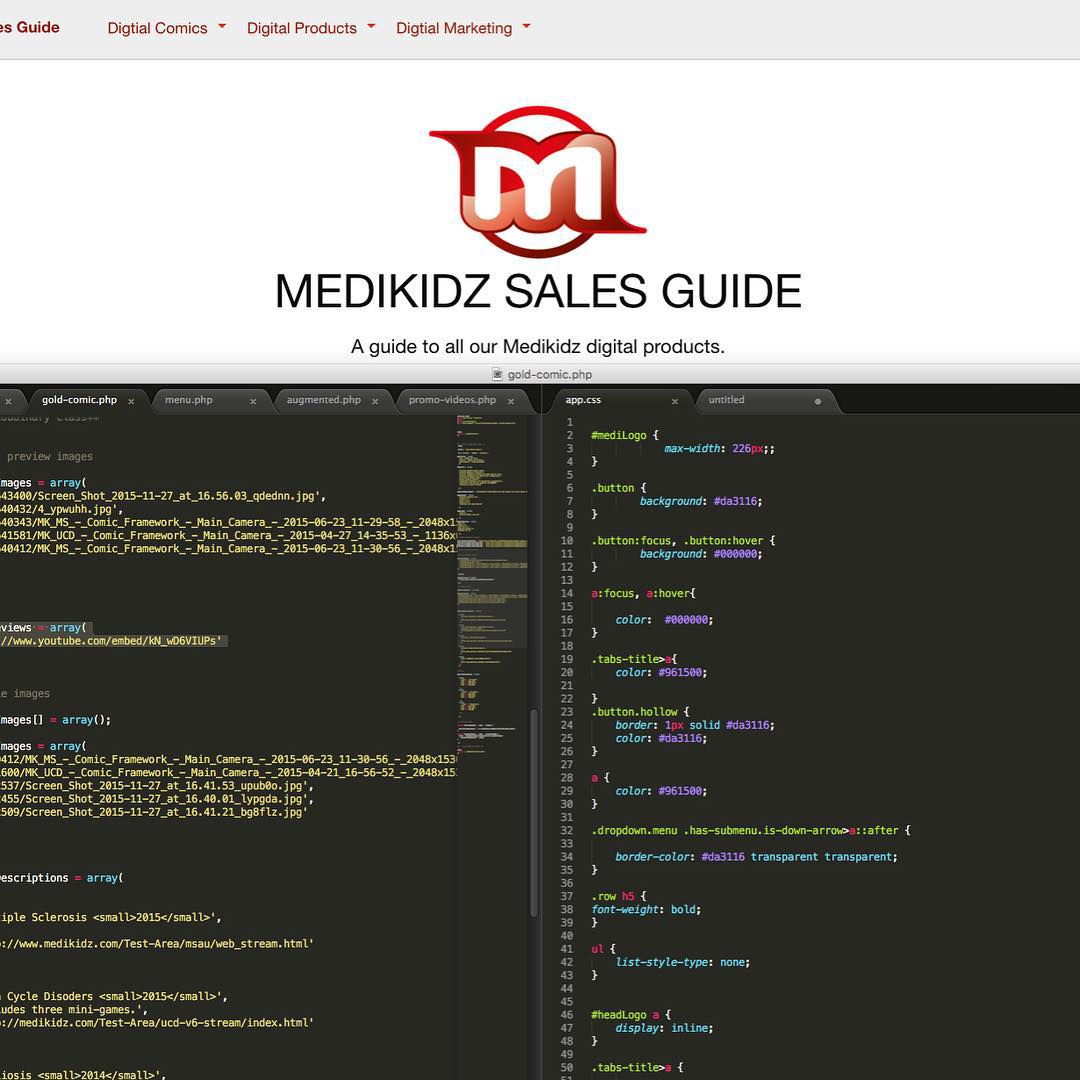Click line number 32 in app.css gutter
Viewport: 1080px width, 1080px height.
tap(567, 830)
